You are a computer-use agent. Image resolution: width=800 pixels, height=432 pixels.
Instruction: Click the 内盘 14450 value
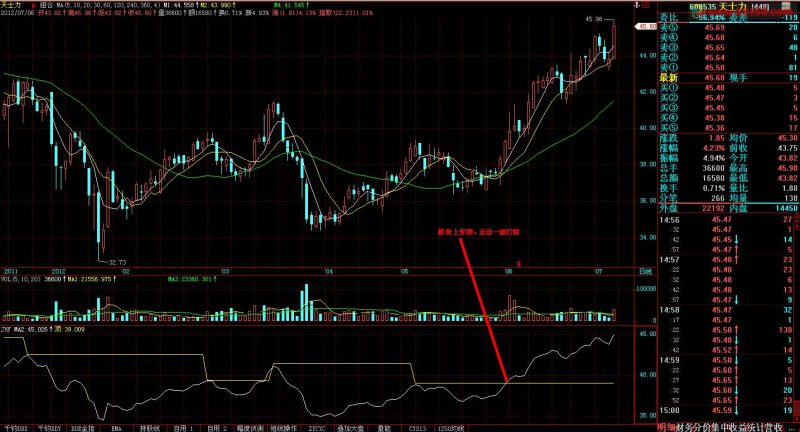[x=785, y=209]
